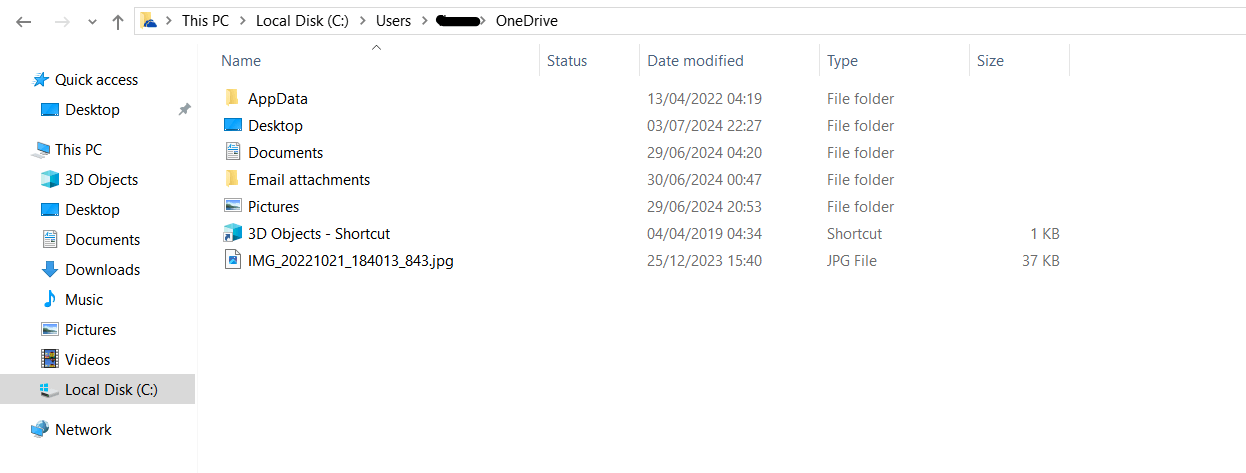Click the 03/07/2024 22:27 modified date
Image resolution: width=1246 pixels, height=473 pixels.
[x=704, y=126]
